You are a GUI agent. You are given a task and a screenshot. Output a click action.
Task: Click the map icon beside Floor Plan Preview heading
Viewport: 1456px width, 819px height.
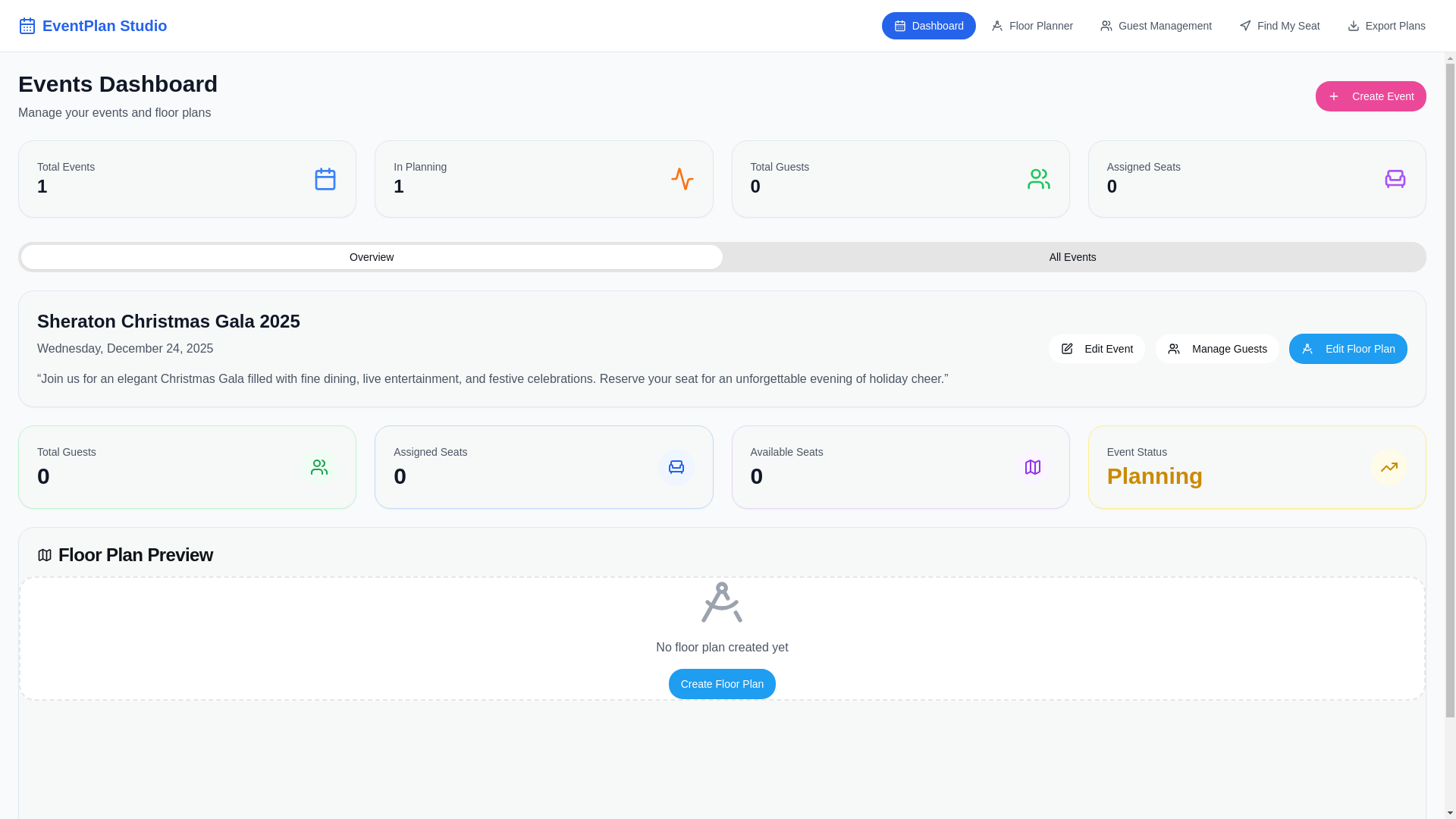point(45,555)
